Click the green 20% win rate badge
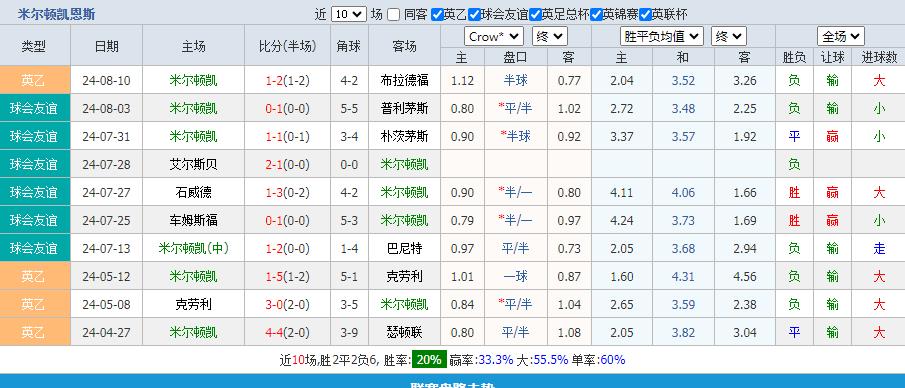The height and width of the screenshot is (388, 905). point(429,360)
